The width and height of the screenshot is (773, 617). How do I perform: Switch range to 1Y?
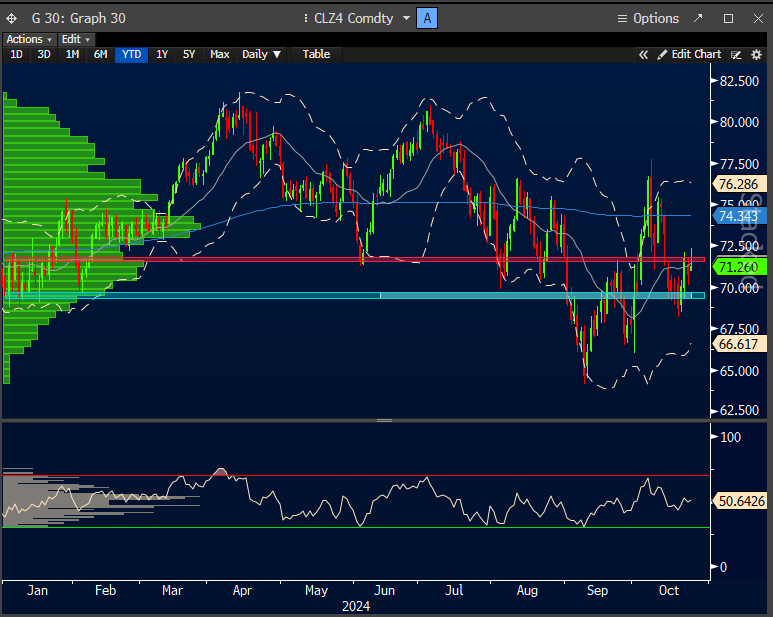click(x=162, y=54)
